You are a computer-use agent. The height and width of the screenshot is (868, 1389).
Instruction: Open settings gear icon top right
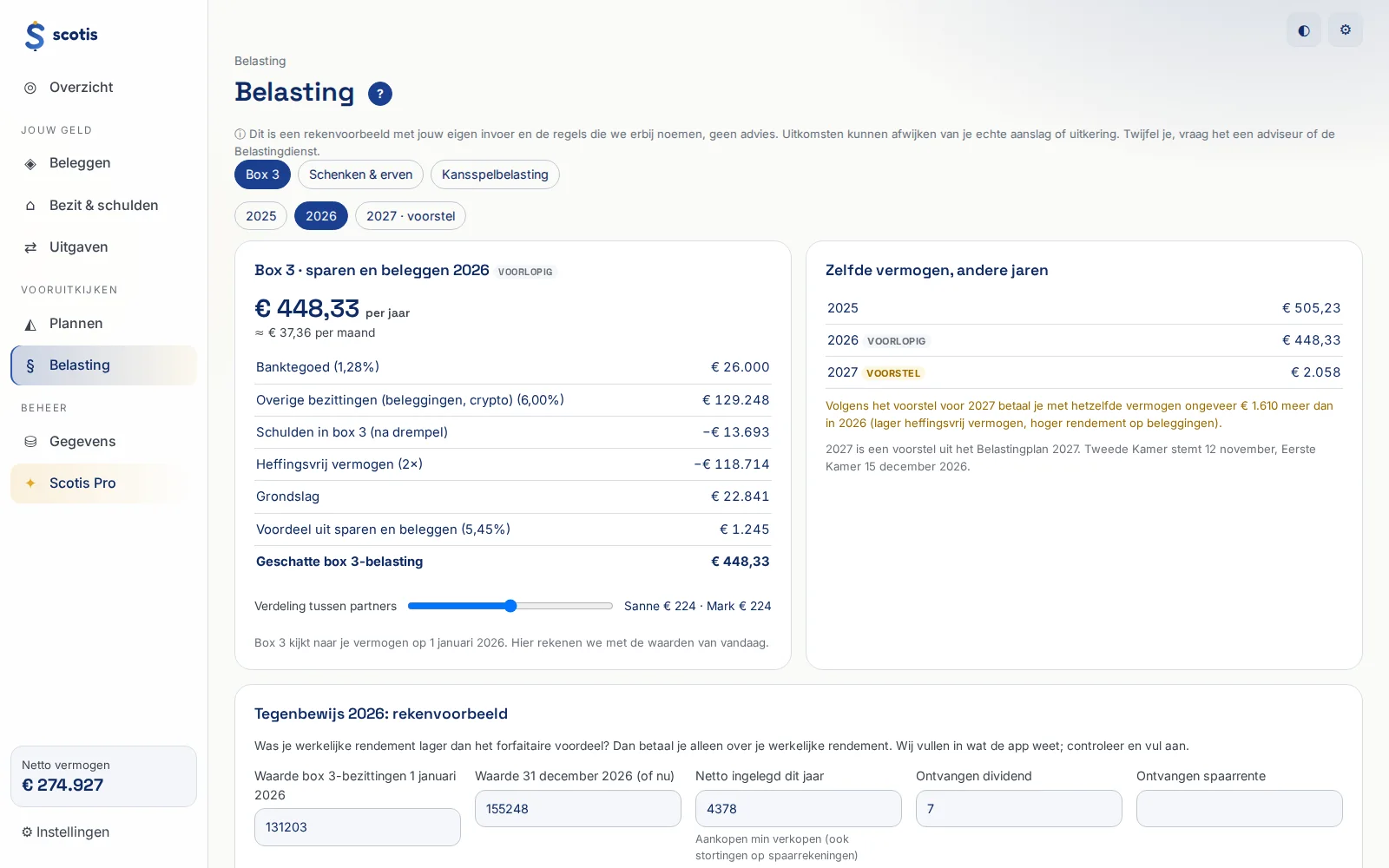pyautogui.click(x=1346, y=30)
